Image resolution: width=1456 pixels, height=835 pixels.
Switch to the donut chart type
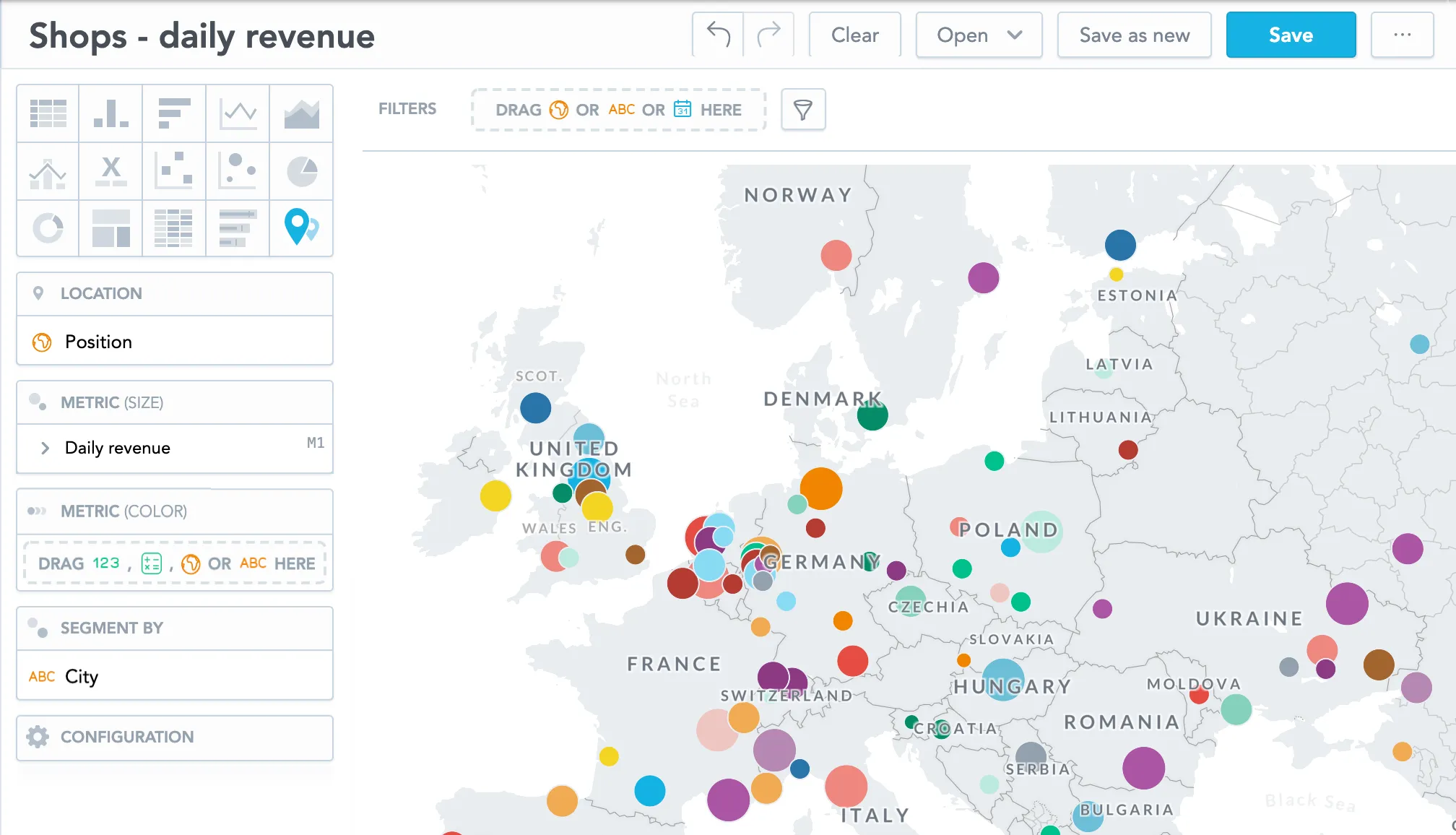click(x=47, y=229)
